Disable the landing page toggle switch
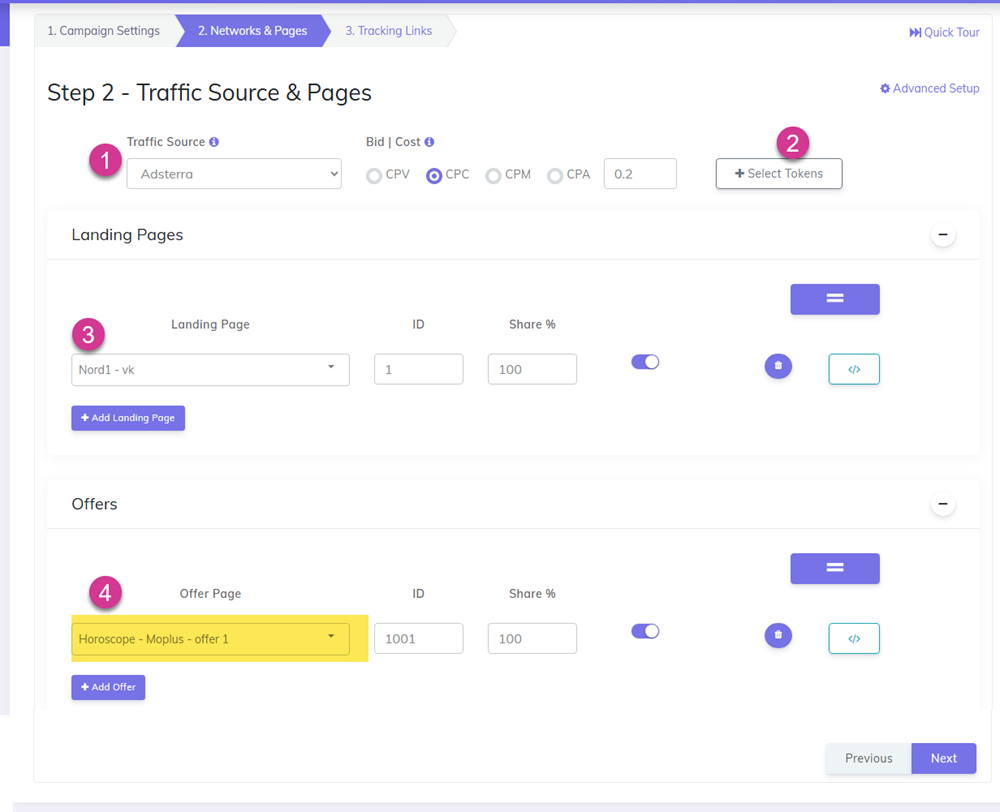Viewport: 1000px width, 812px height. [x=645, y=362]
